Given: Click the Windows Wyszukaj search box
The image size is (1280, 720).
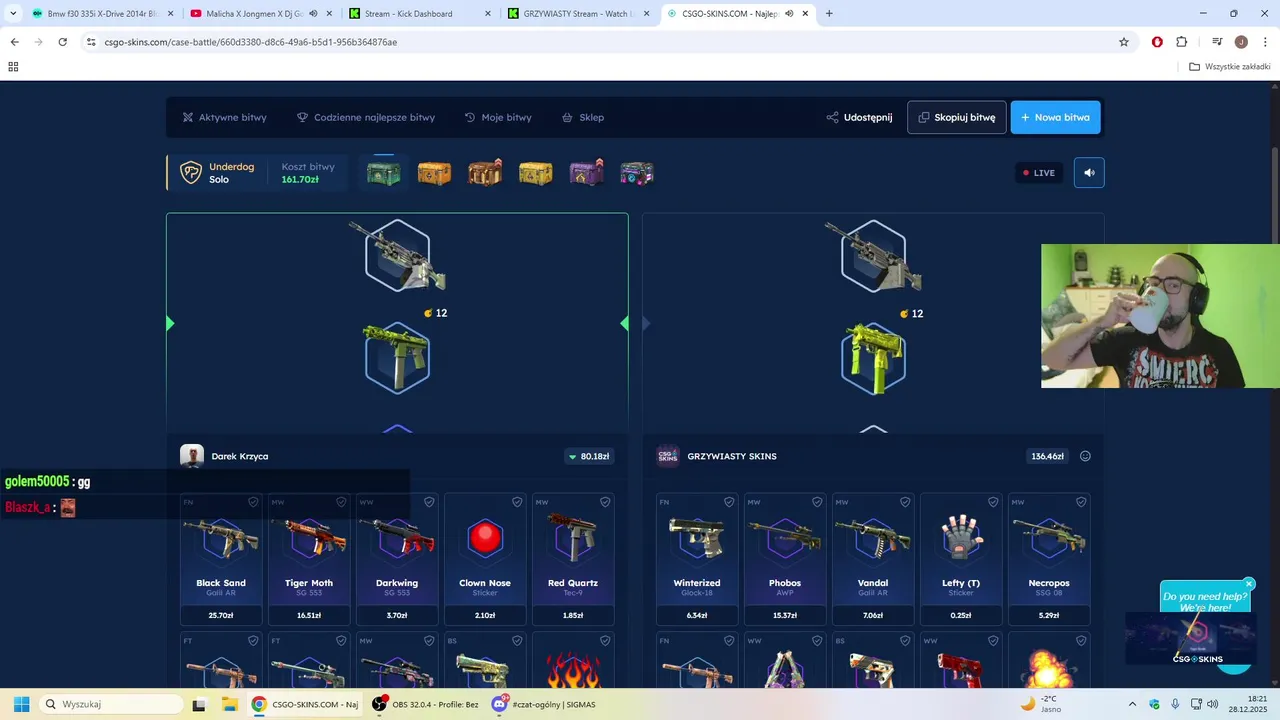Looking at the screenshot, I should (x=110, y=704).
